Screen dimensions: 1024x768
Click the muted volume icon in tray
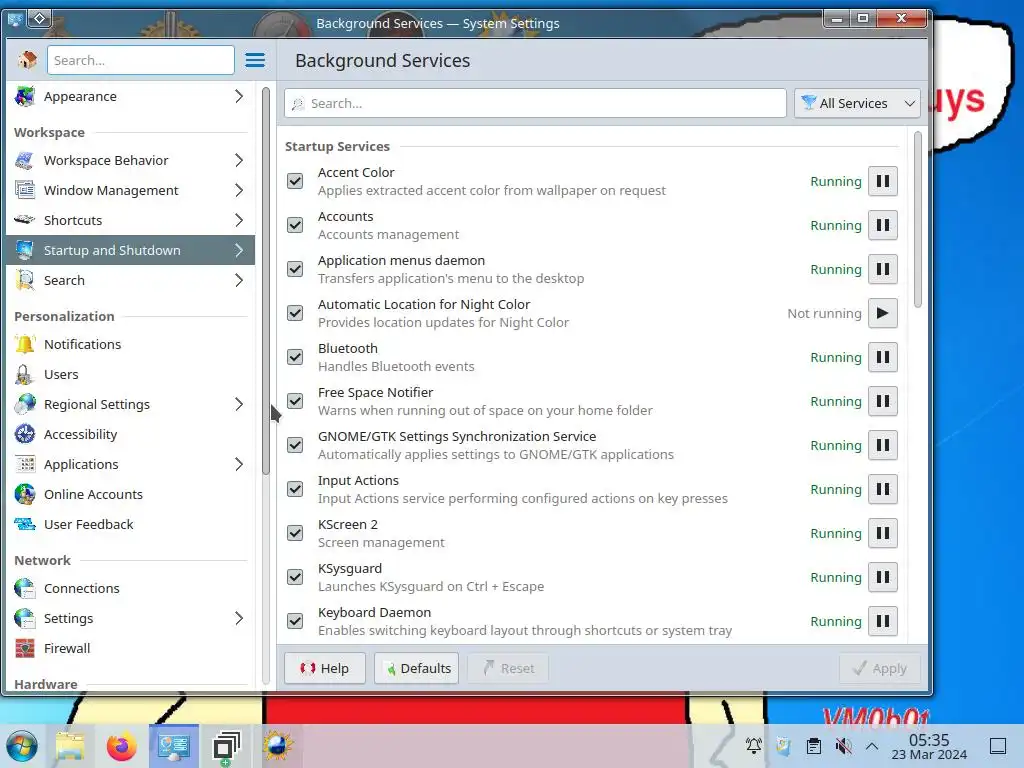844,746
